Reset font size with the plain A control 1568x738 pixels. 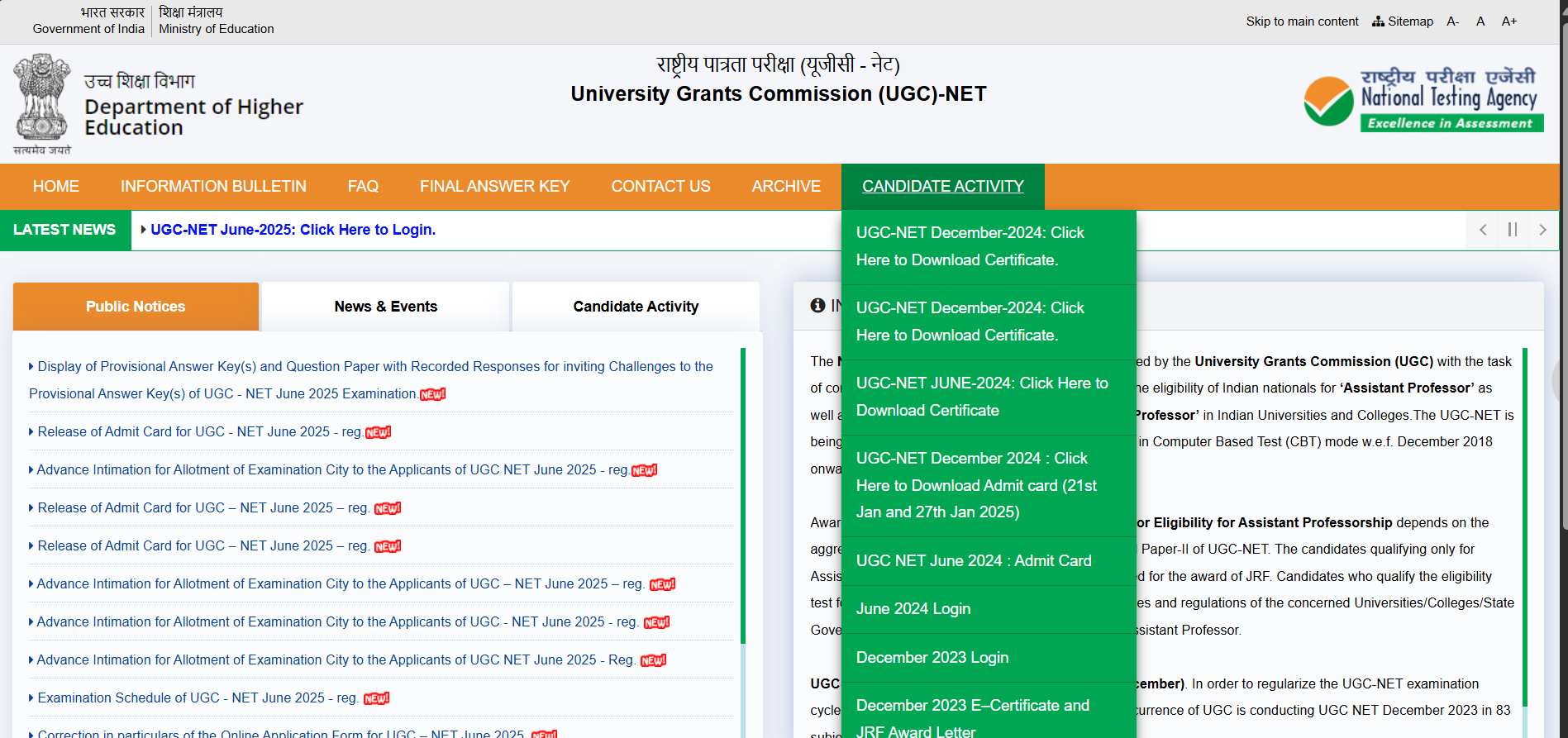1480,21
